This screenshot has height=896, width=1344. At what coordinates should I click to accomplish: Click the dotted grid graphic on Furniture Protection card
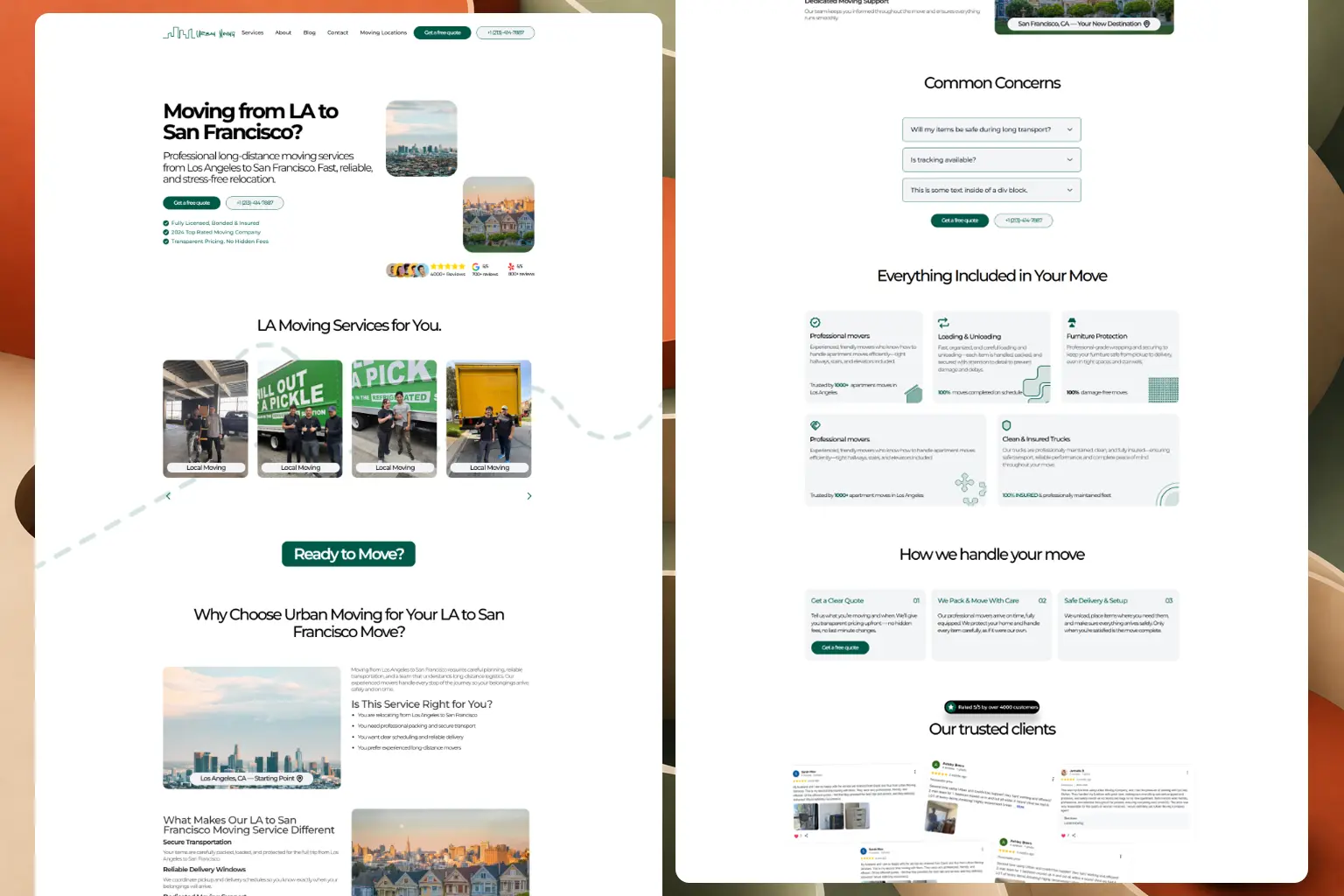click(x=1164, y=390)
